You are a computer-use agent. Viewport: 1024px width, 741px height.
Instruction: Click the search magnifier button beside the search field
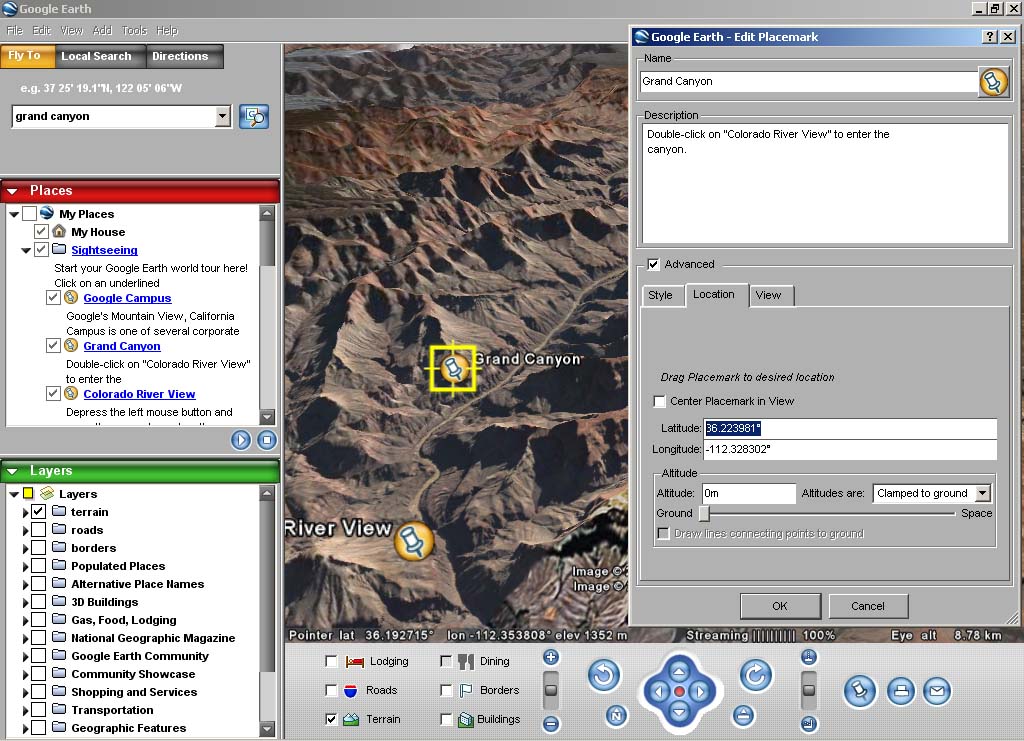[254, 117]
